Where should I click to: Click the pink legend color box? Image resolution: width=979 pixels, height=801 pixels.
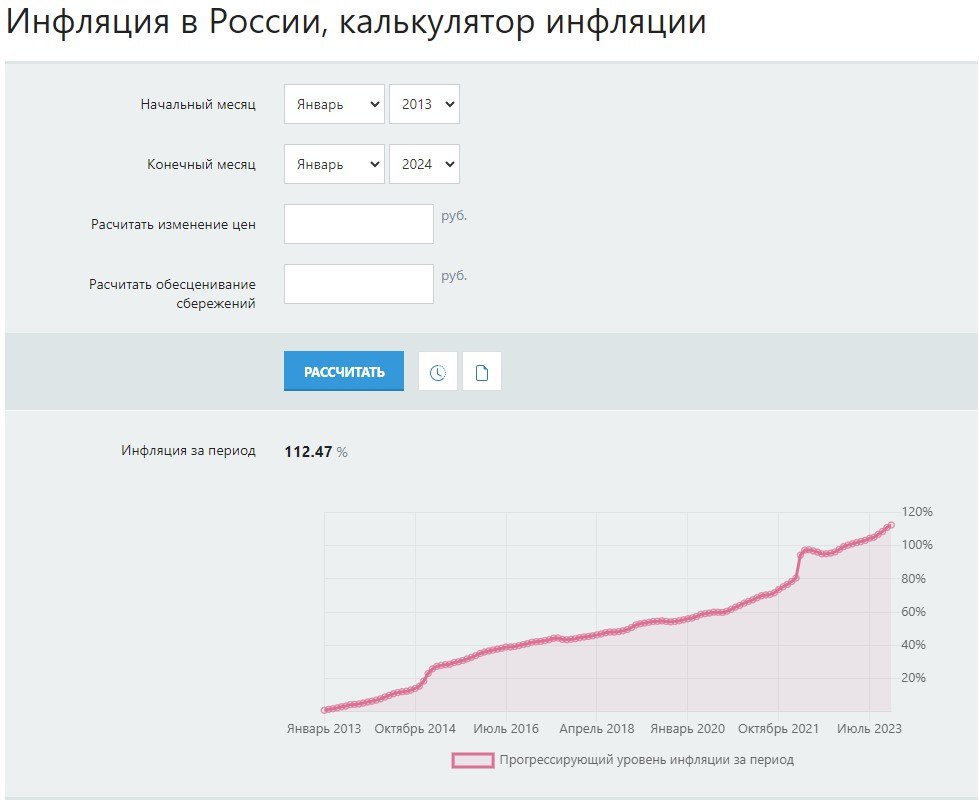coord(472,760)
